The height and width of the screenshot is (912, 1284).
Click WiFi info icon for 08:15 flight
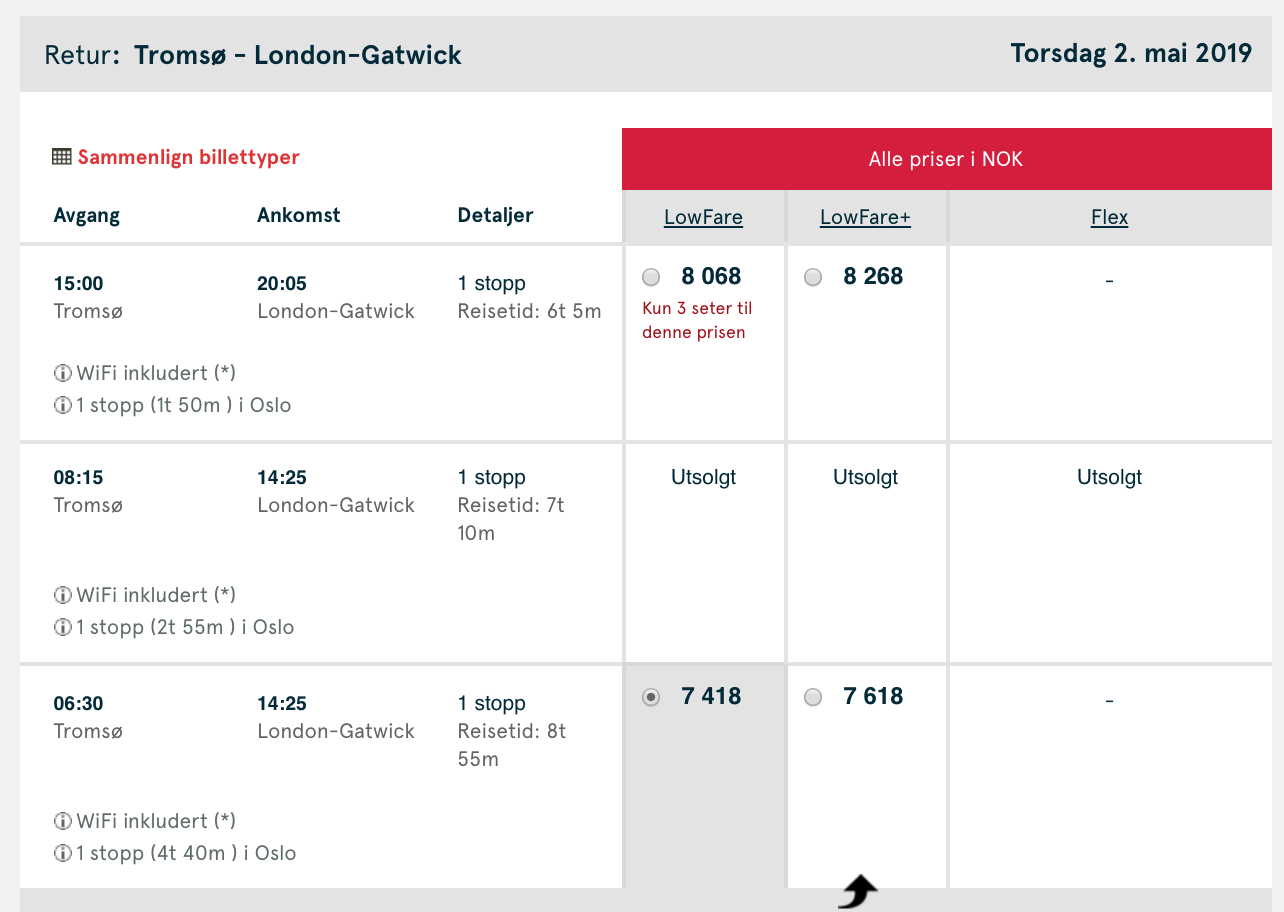click(63, 596)
